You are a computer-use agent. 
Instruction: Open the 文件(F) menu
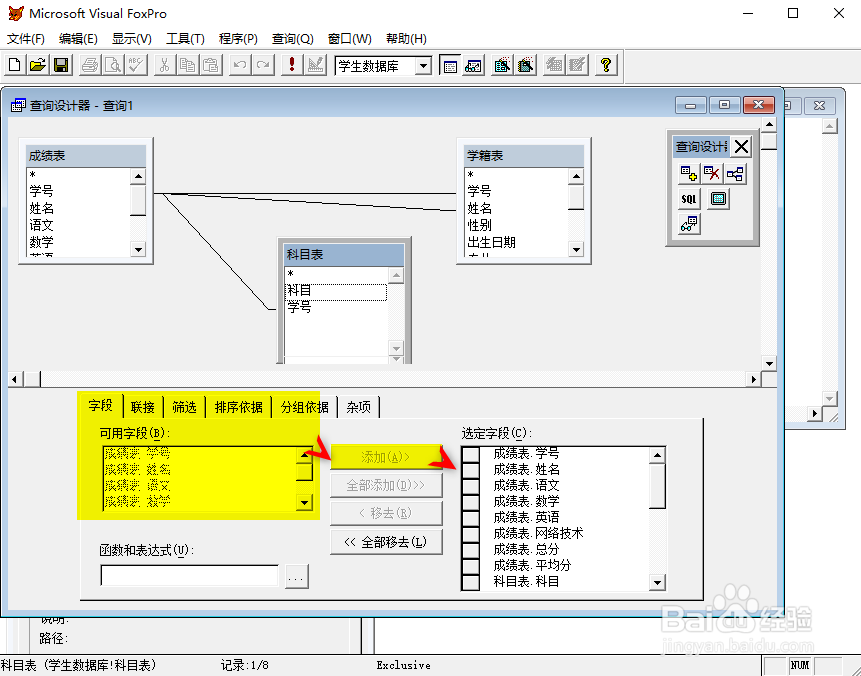click(x=25, y=39)
